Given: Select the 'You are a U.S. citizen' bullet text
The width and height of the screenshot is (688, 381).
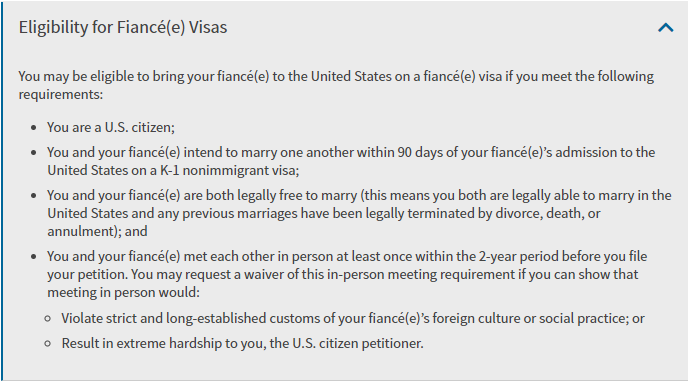Looking at the screenshot, I should coord(111,127).
